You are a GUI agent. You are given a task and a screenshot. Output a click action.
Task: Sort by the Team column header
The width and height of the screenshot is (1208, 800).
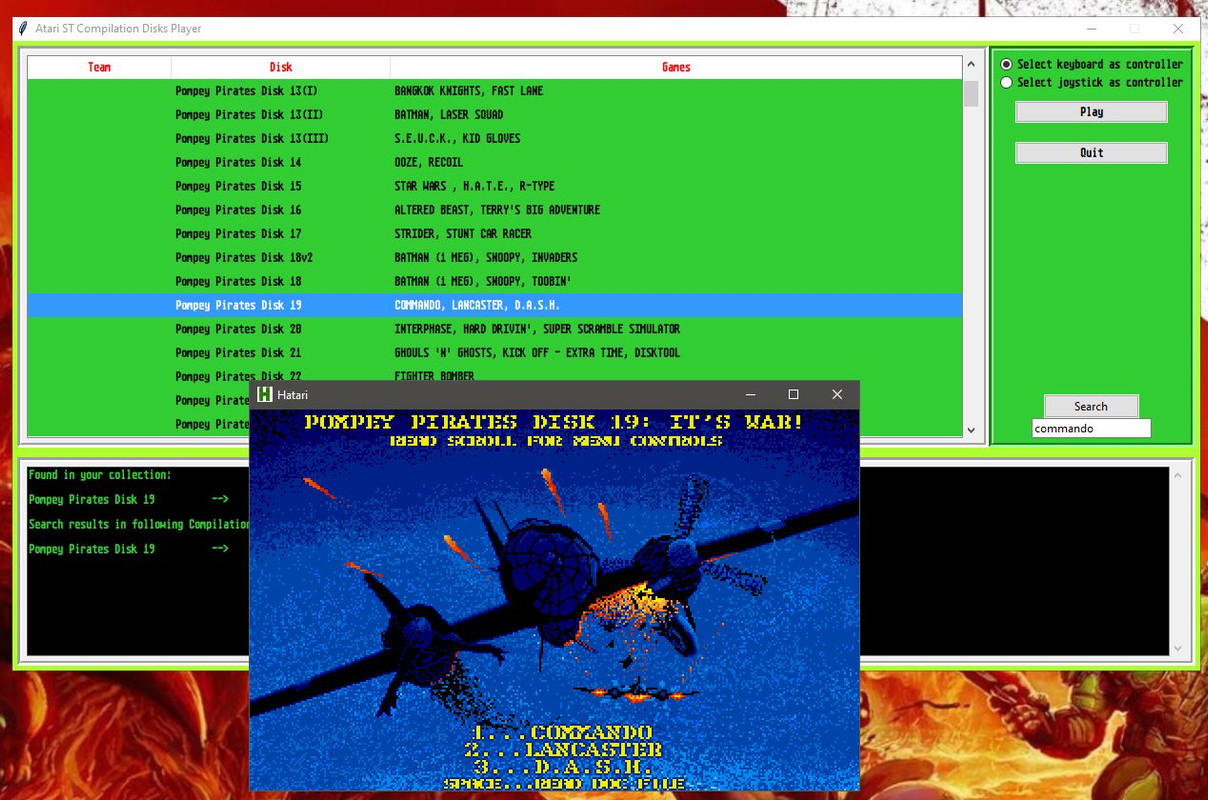(x=99, y=67)
